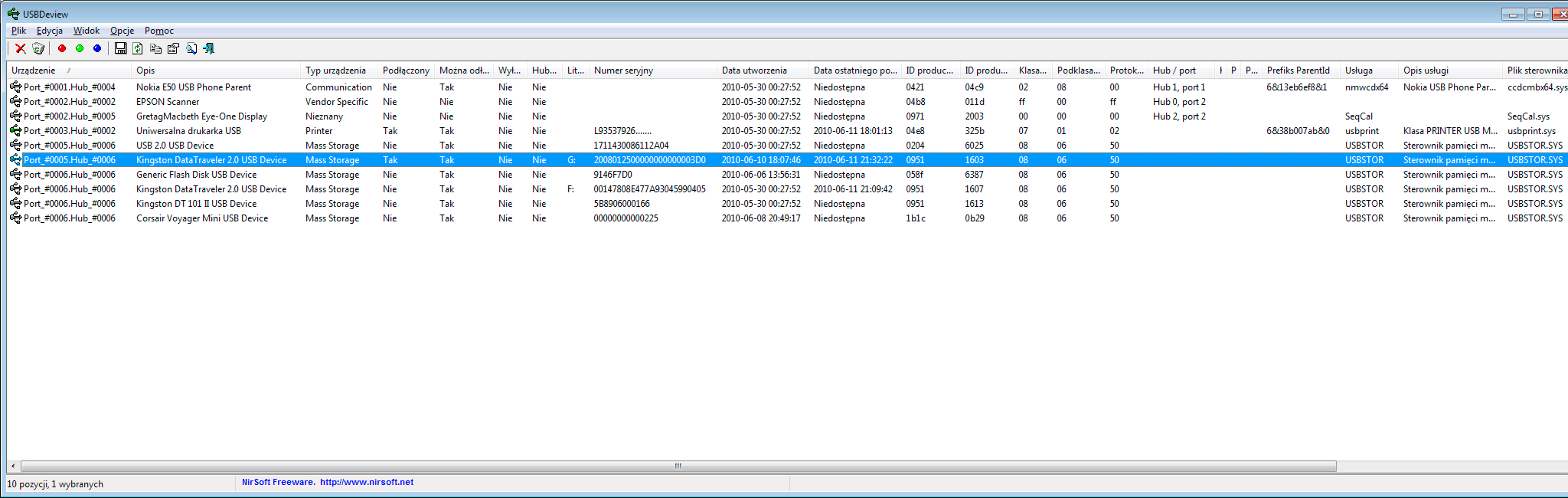Open the nirsoft.net link in status bar

tap(367, 482)
